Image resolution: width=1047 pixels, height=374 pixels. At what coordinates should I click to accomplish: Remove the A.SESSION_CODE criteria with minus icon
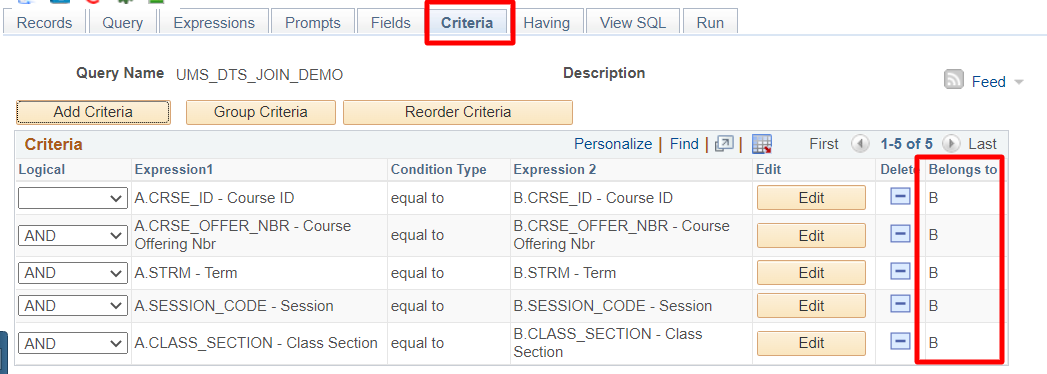[901, 305]
